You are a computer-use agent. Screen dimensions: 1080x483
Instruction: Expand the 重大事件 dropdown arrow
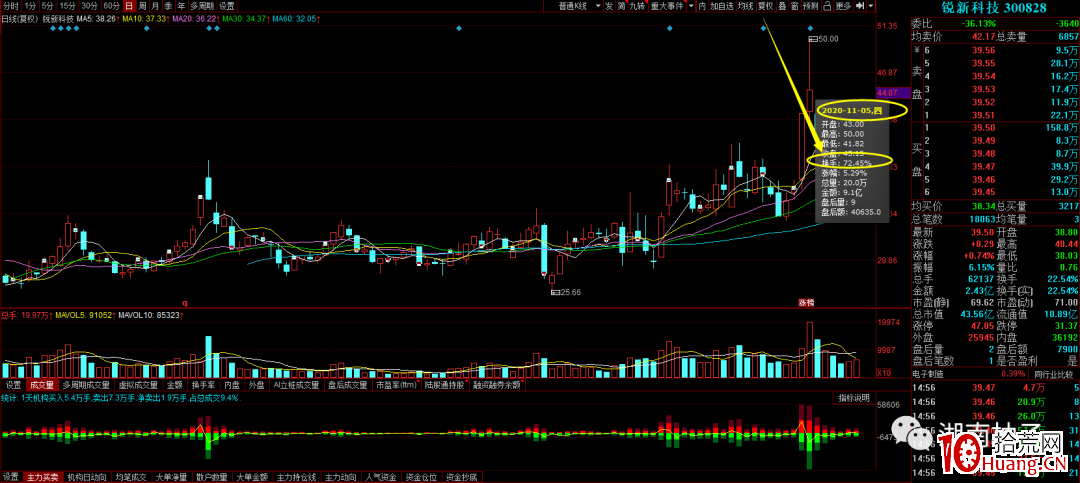(x=691, y=6)
